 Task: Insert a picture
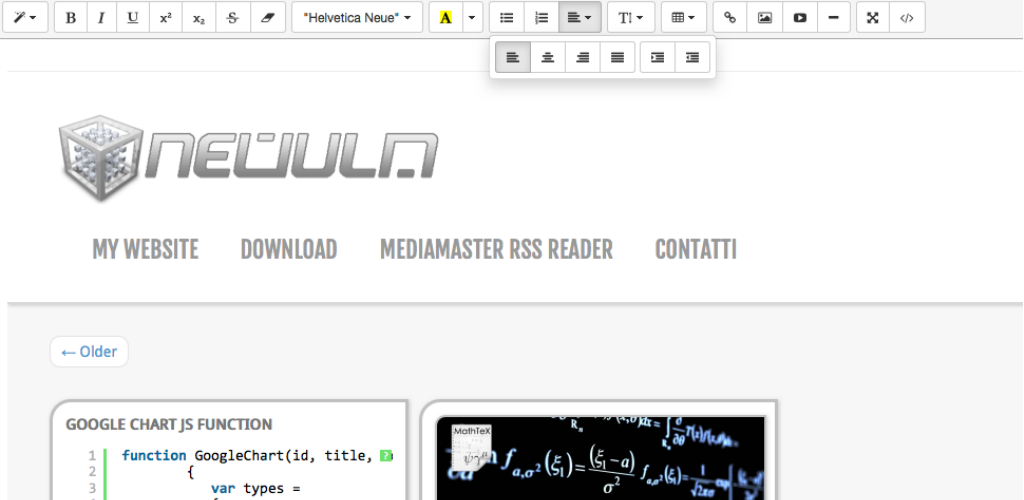pyautogui.click(x=765, y=18)
